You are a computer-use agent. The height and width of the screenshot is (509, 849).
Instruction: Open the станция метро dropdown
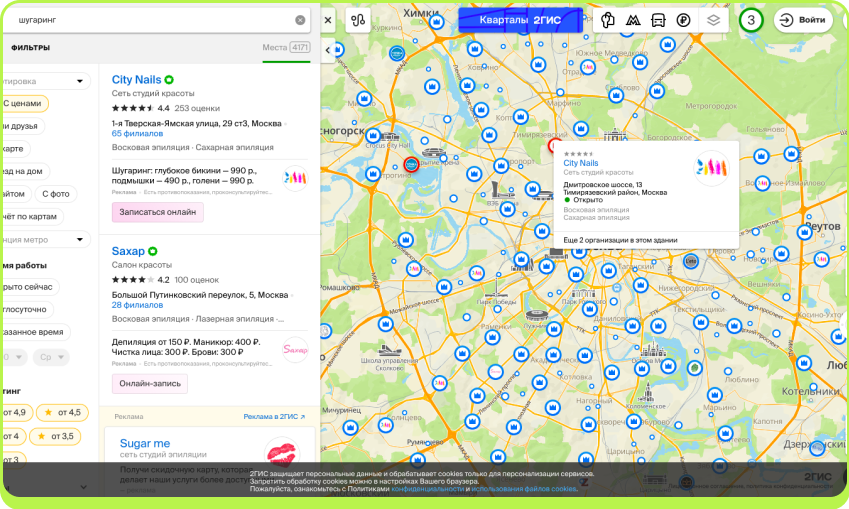[46, 239]
